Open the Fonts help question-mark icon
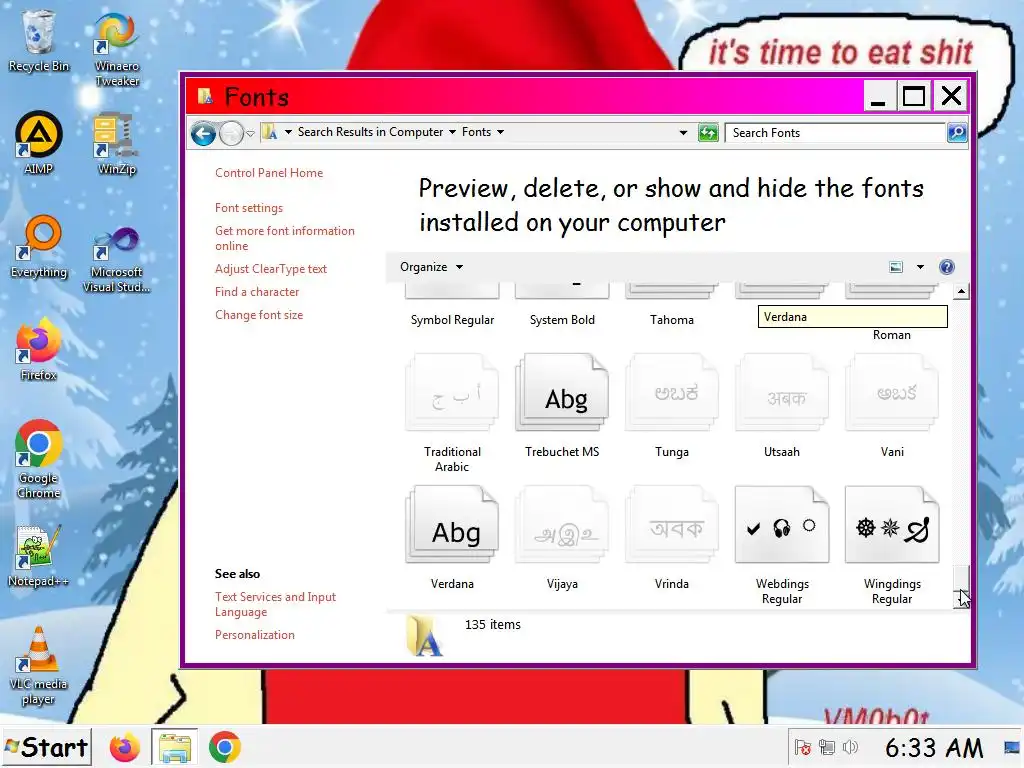Screen dimensions: 1024x768 [946, 266]
